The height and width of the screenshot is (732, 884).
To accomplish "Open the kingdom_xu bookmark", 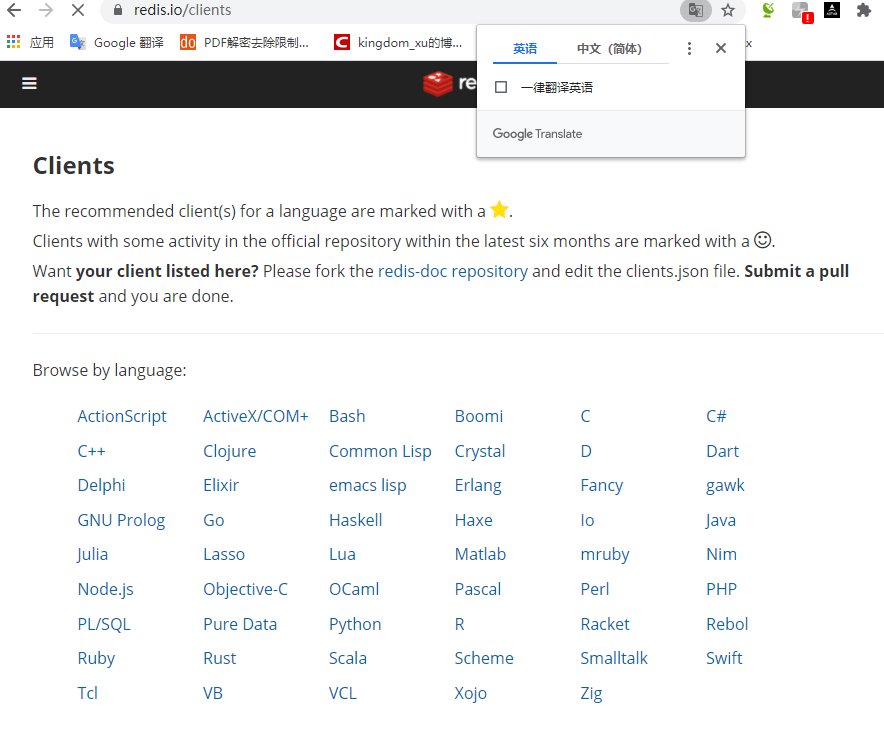I will tap(398, 42).
